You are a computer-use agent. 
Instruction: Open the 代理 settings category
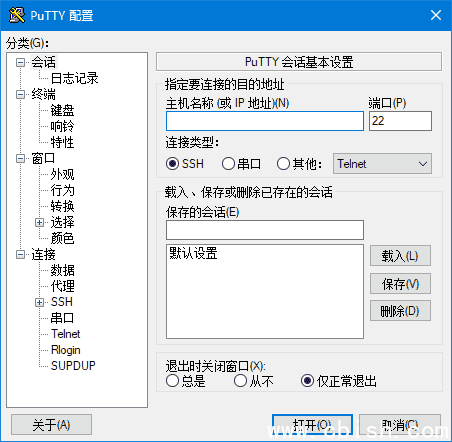point(62,286)
